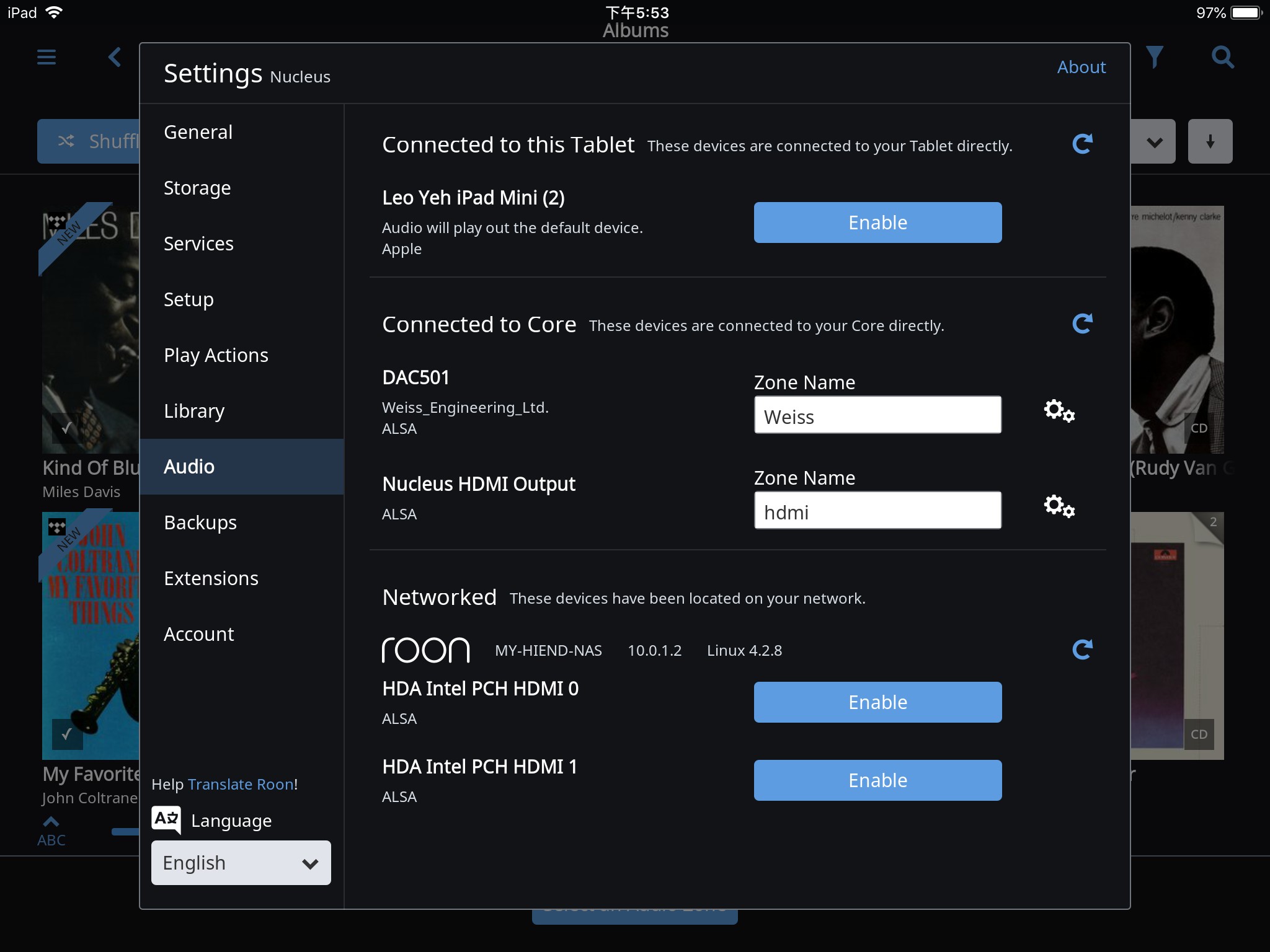Open Nucleus HDMI Output settings gear
1270x952 pixels.
coord(1059,506)
